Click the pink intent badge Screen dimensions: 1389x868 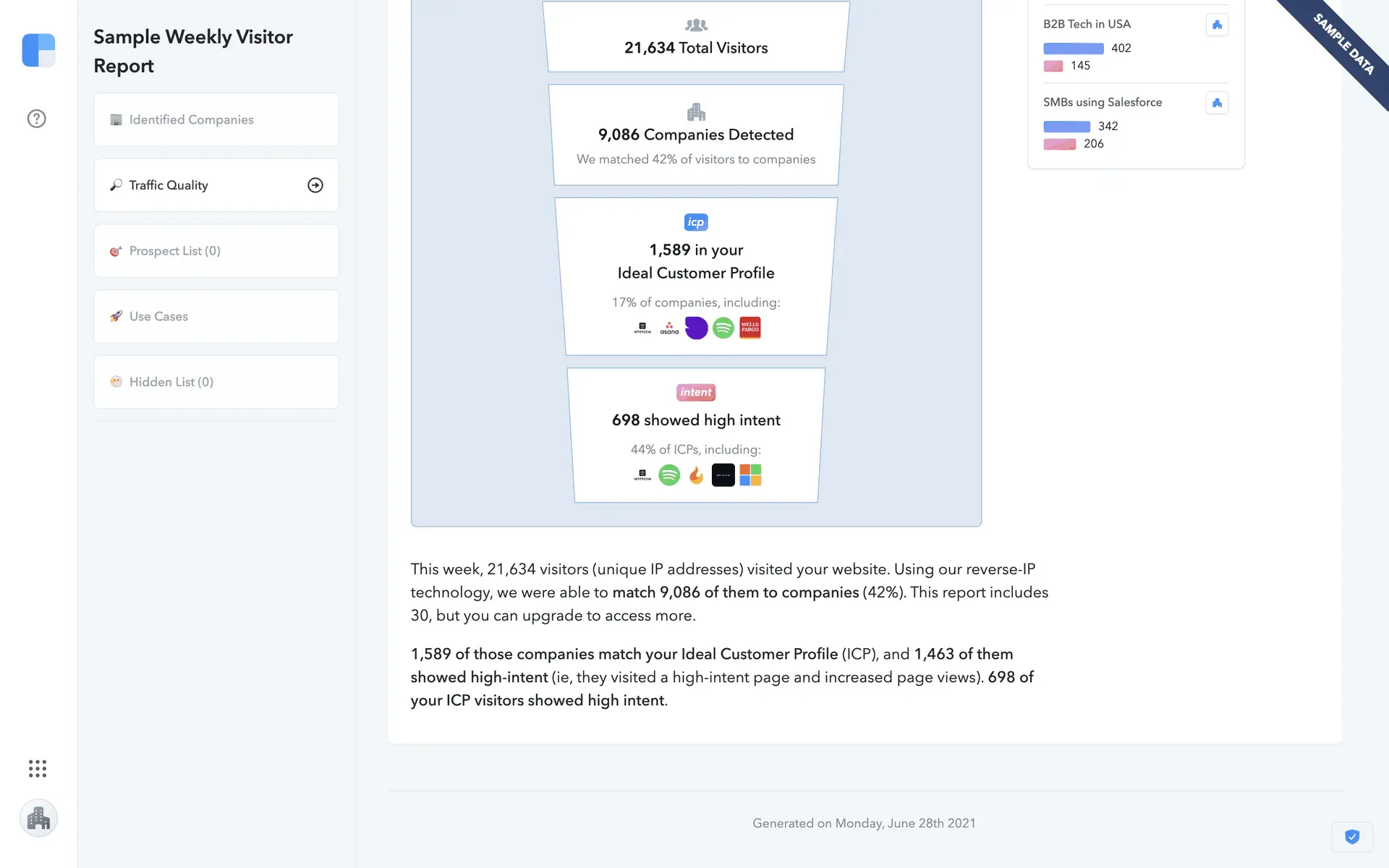(x=696, y=392)
